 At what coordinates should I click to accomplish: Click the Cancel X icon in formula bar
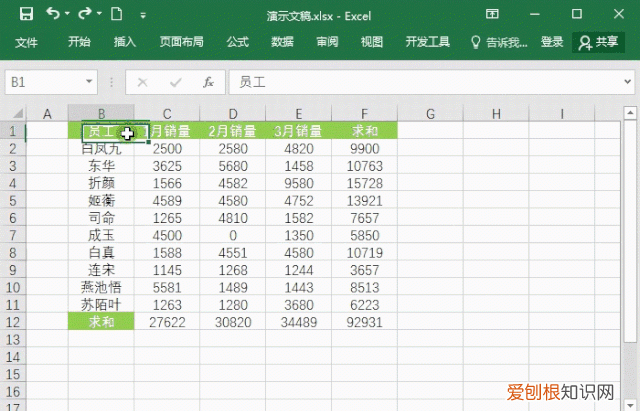click(x=142, y=82)
